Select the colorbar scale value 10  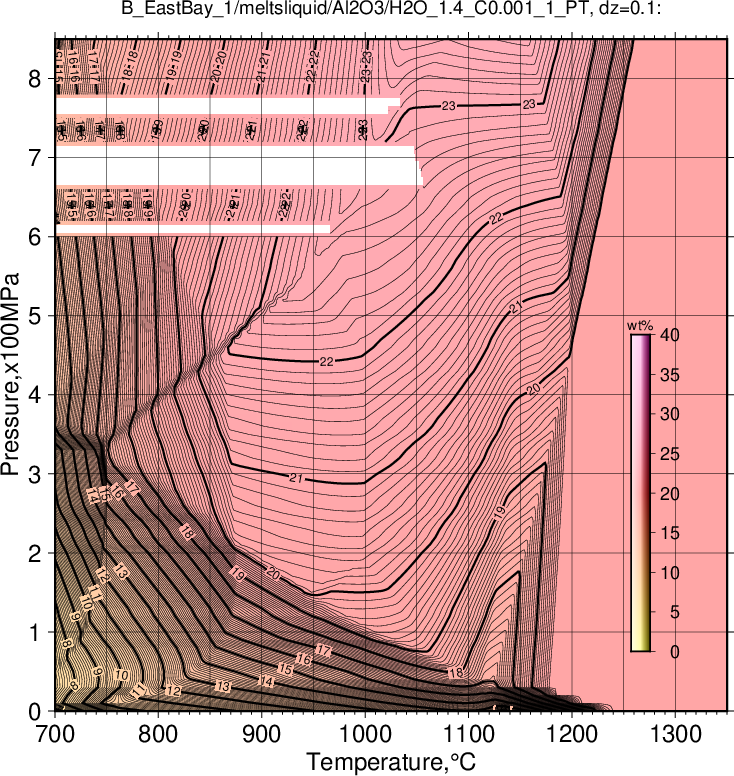(670, 573)
